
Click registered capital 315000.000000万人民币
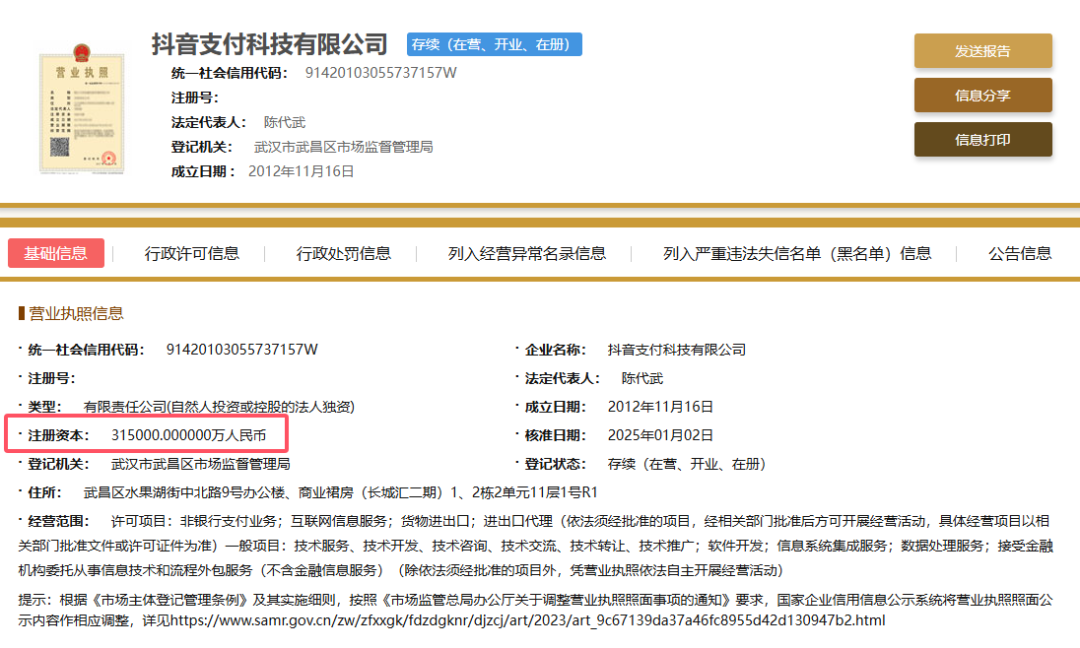(x=188, y=435)
